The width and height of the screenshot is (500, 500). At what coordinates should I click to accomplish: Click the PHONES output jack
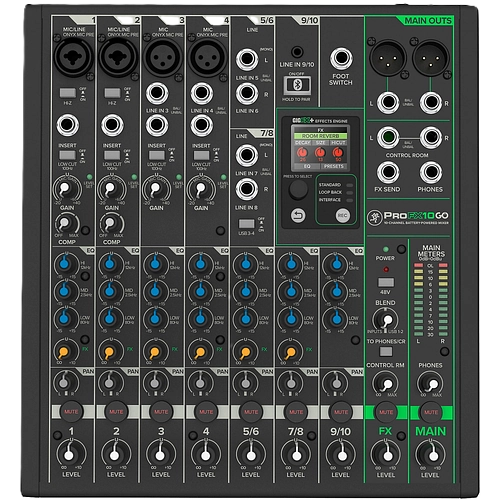pyautogui.click(x=431, y=173)
